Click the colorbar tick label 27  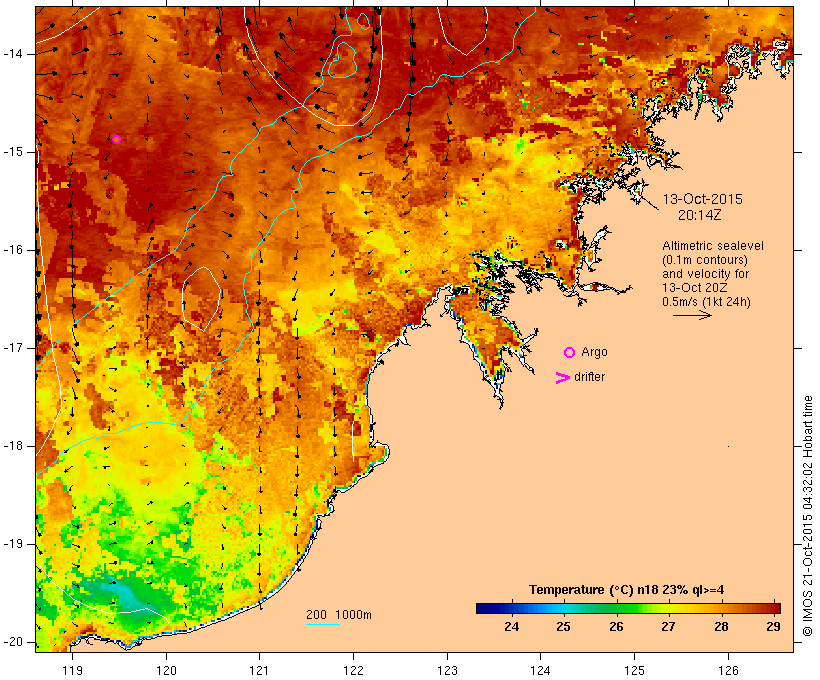[668, 627]
